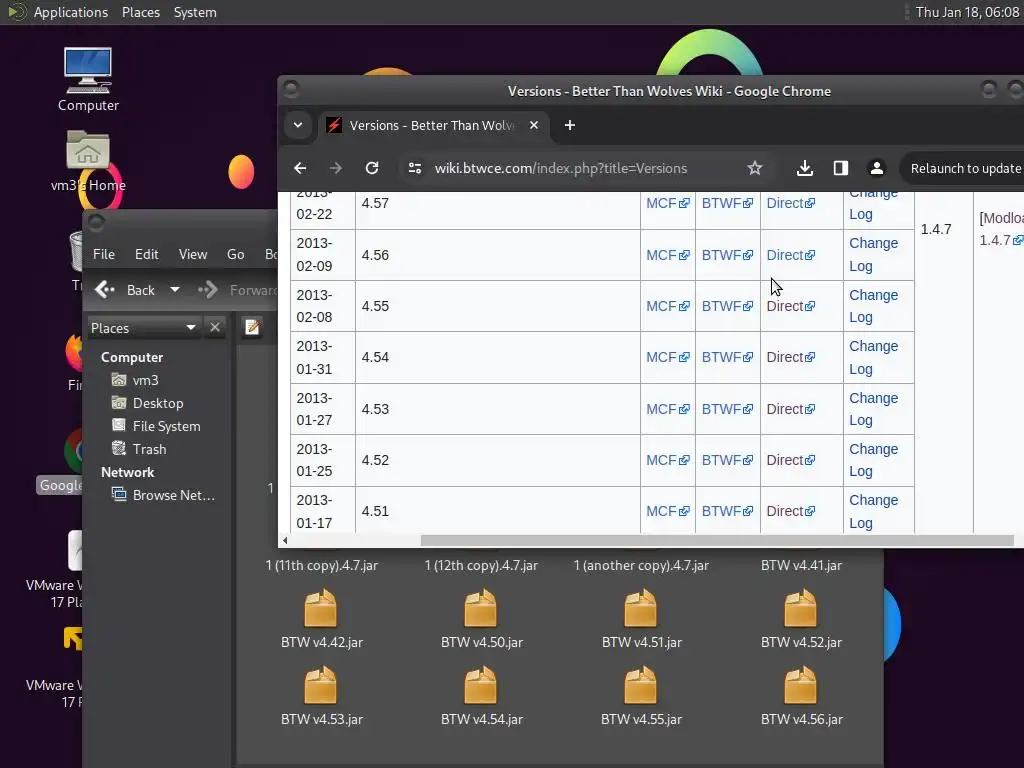The width and height of the screenshot is (1024, 768).
Task: Open View menu in file manager
Action: pos(193,254)
